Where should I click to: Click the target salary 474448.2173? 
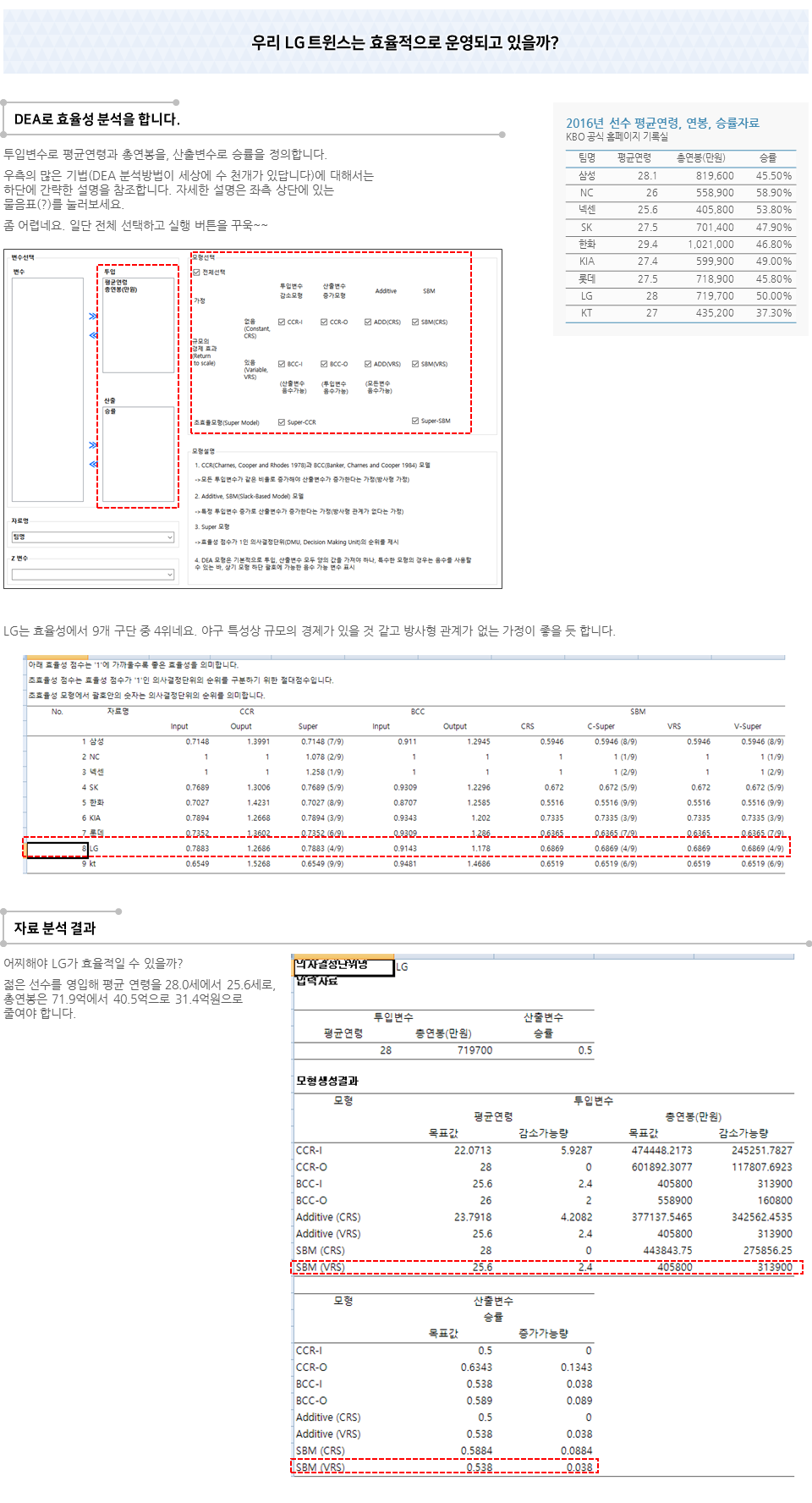click(x=661, y=1151)
